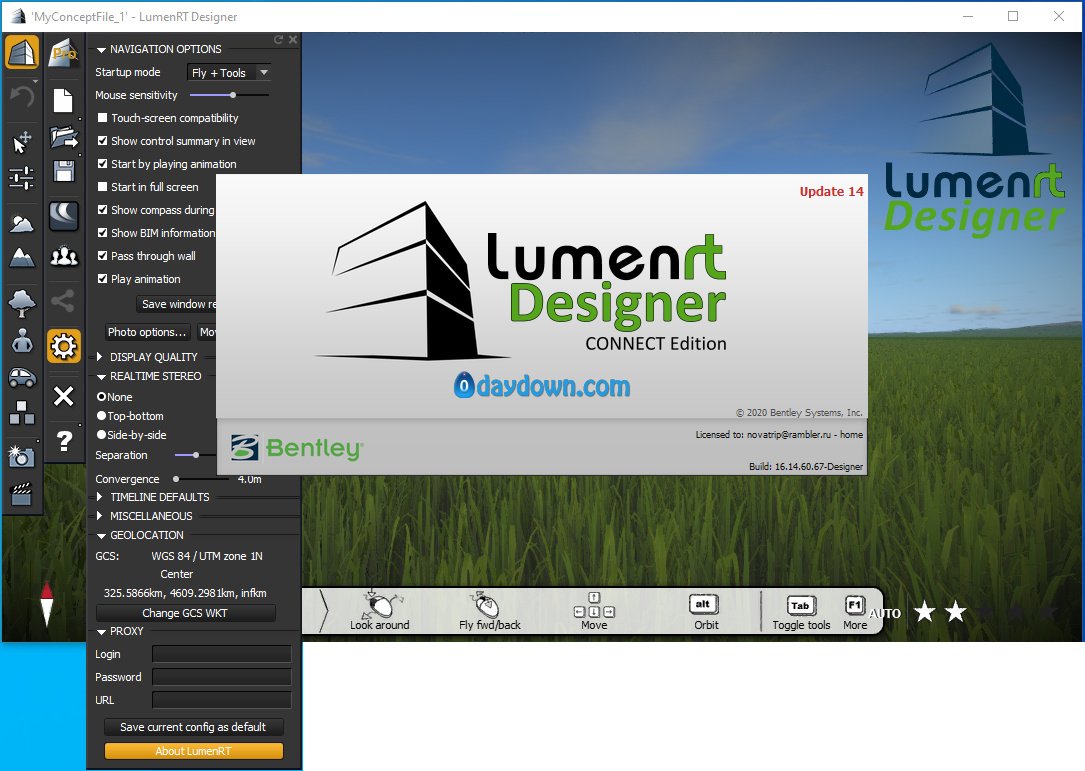This screenshot has width=1085, height=771.
Task: Select Top-bottom stereo mode
Action: tap(102, 415)
